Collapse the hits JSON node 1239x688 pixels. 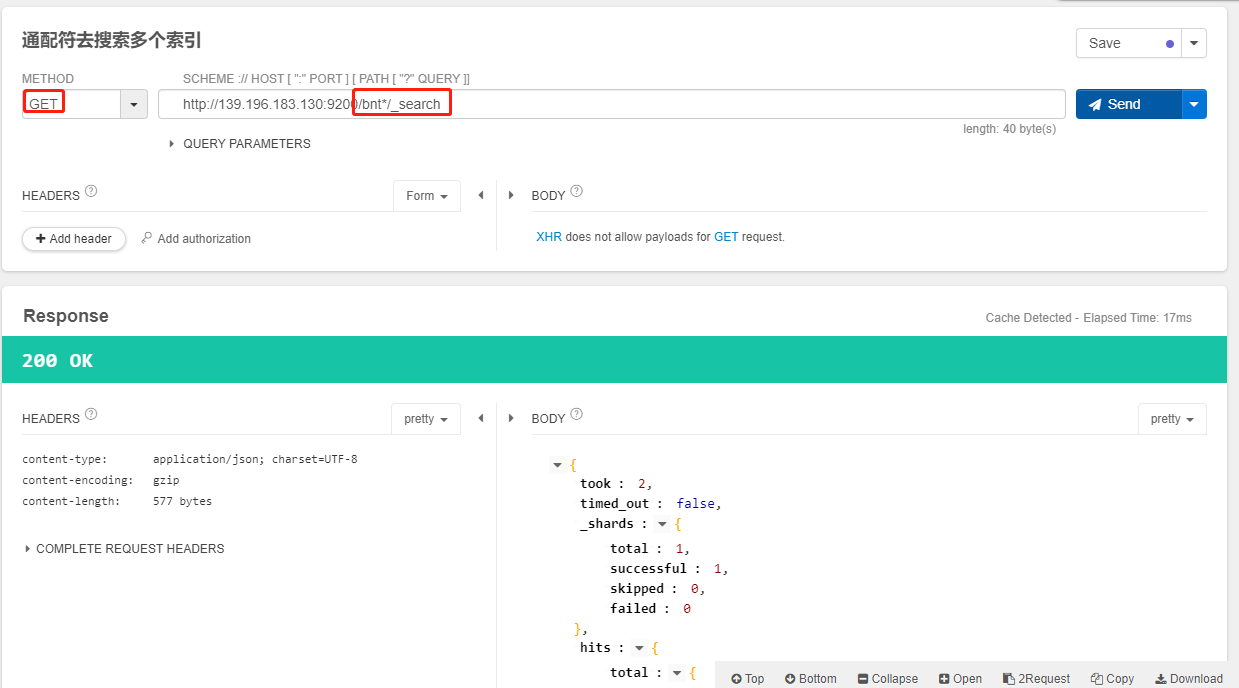point(639,648)
